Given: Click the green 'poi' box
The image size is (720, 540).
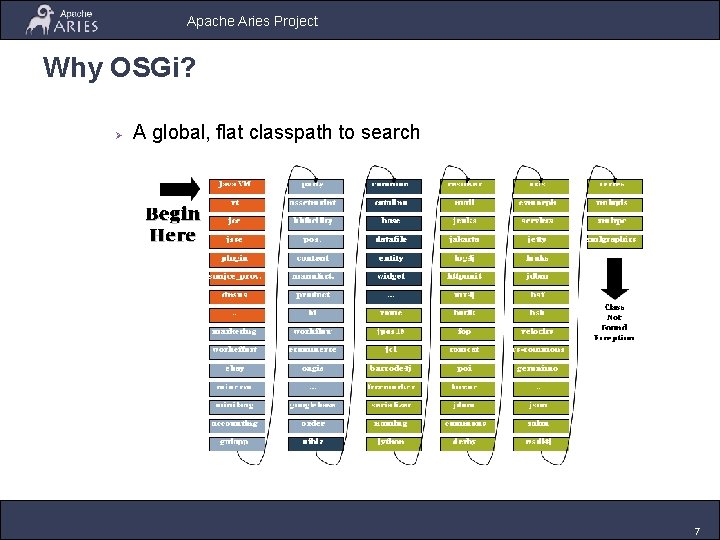Looking at the screenshot, I should [x=467, y=370].
